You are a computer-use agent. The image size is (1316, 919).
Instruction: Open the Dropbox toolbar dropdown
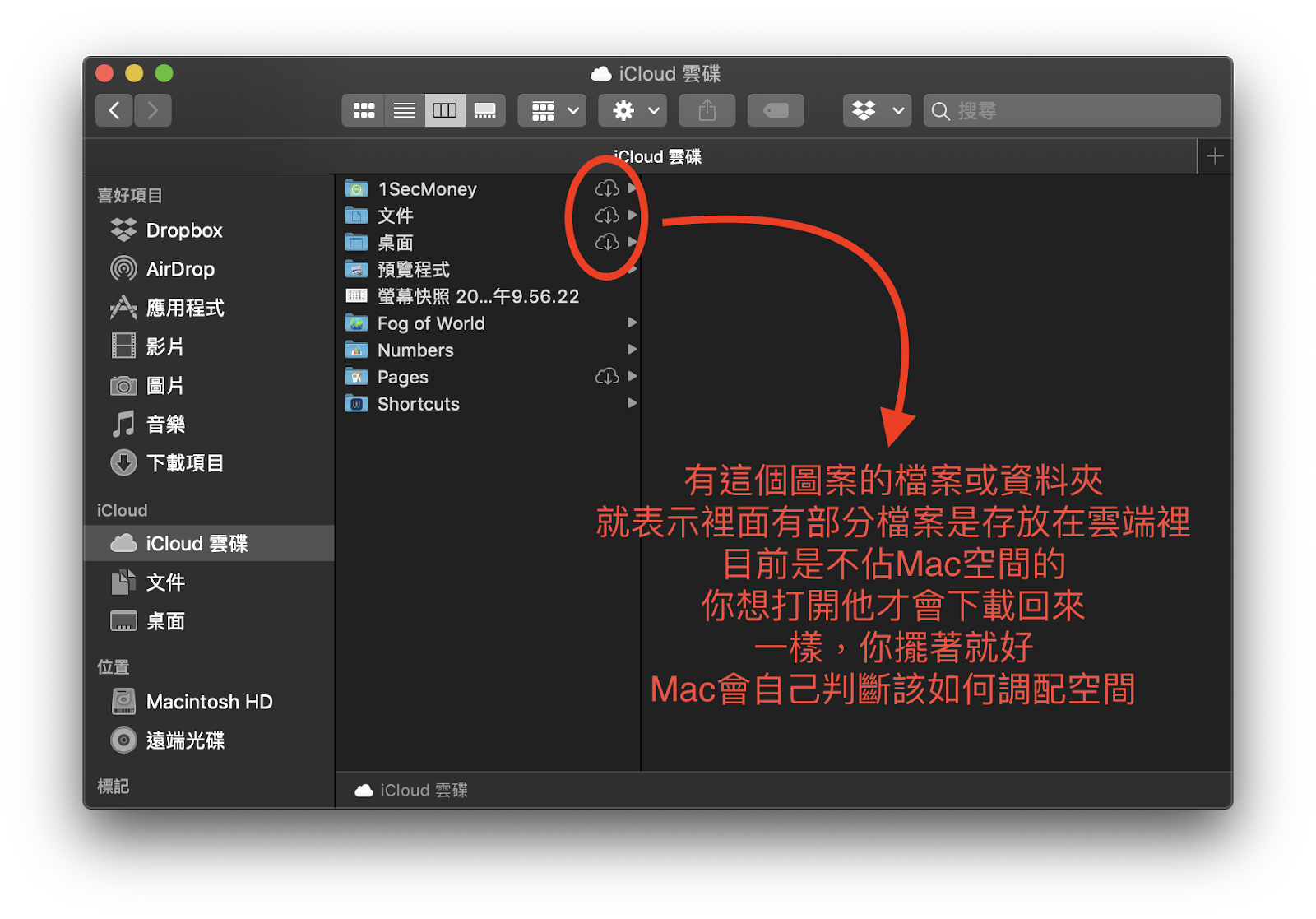pos(877,110)
